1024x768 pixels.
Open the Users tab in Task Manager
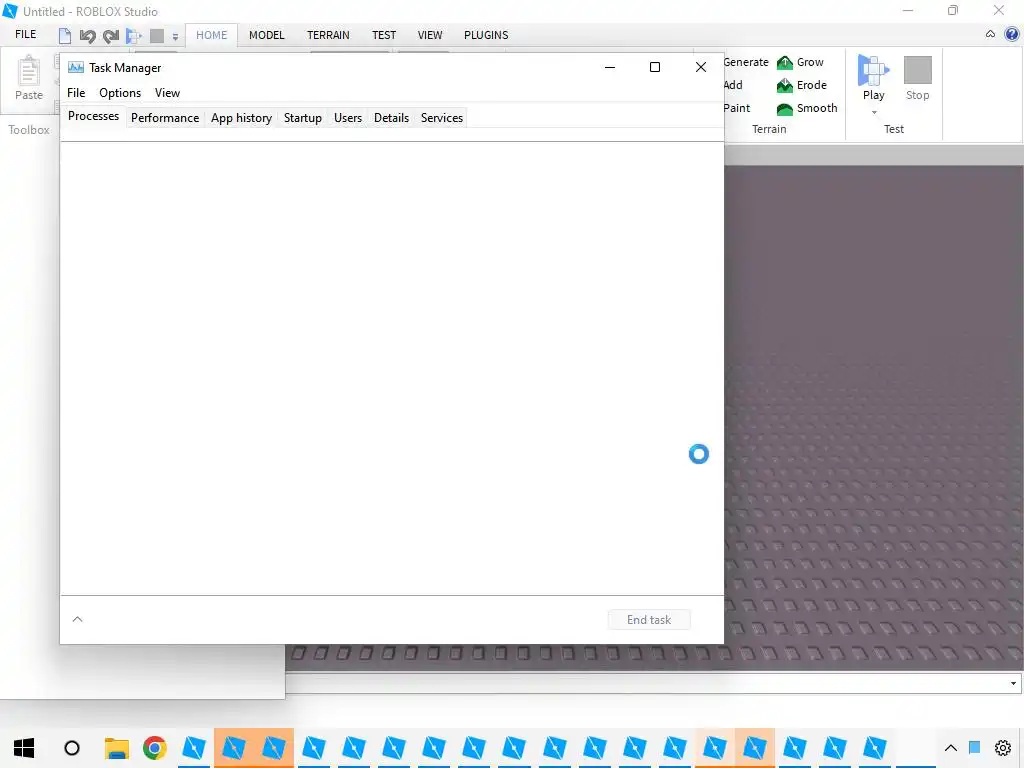347,118
